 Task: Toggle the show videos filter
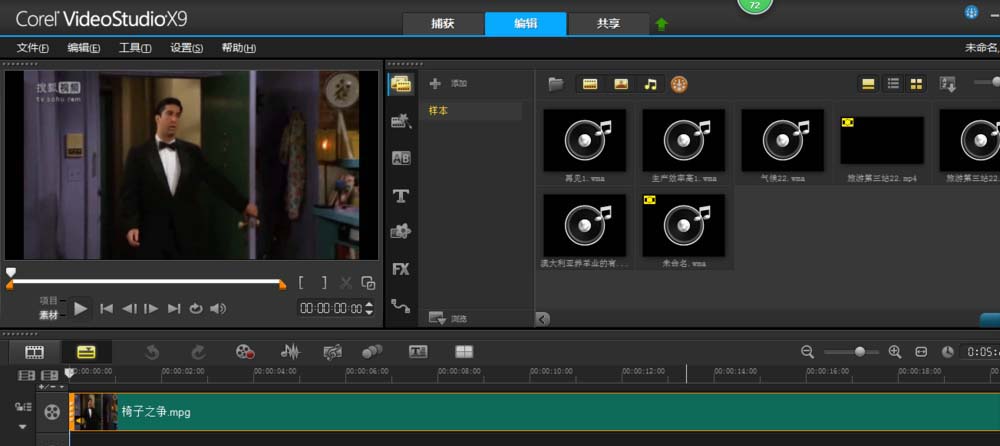pos(590,84)
